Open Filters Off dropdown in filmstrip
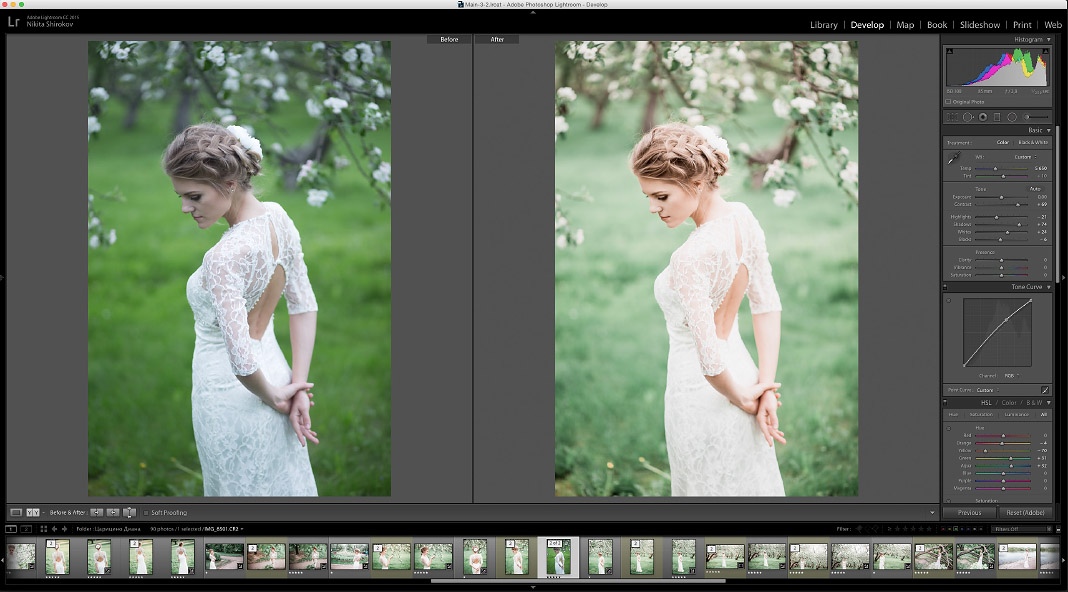This screenshot has height=592, width=1068. click(x=1020, y=529)
